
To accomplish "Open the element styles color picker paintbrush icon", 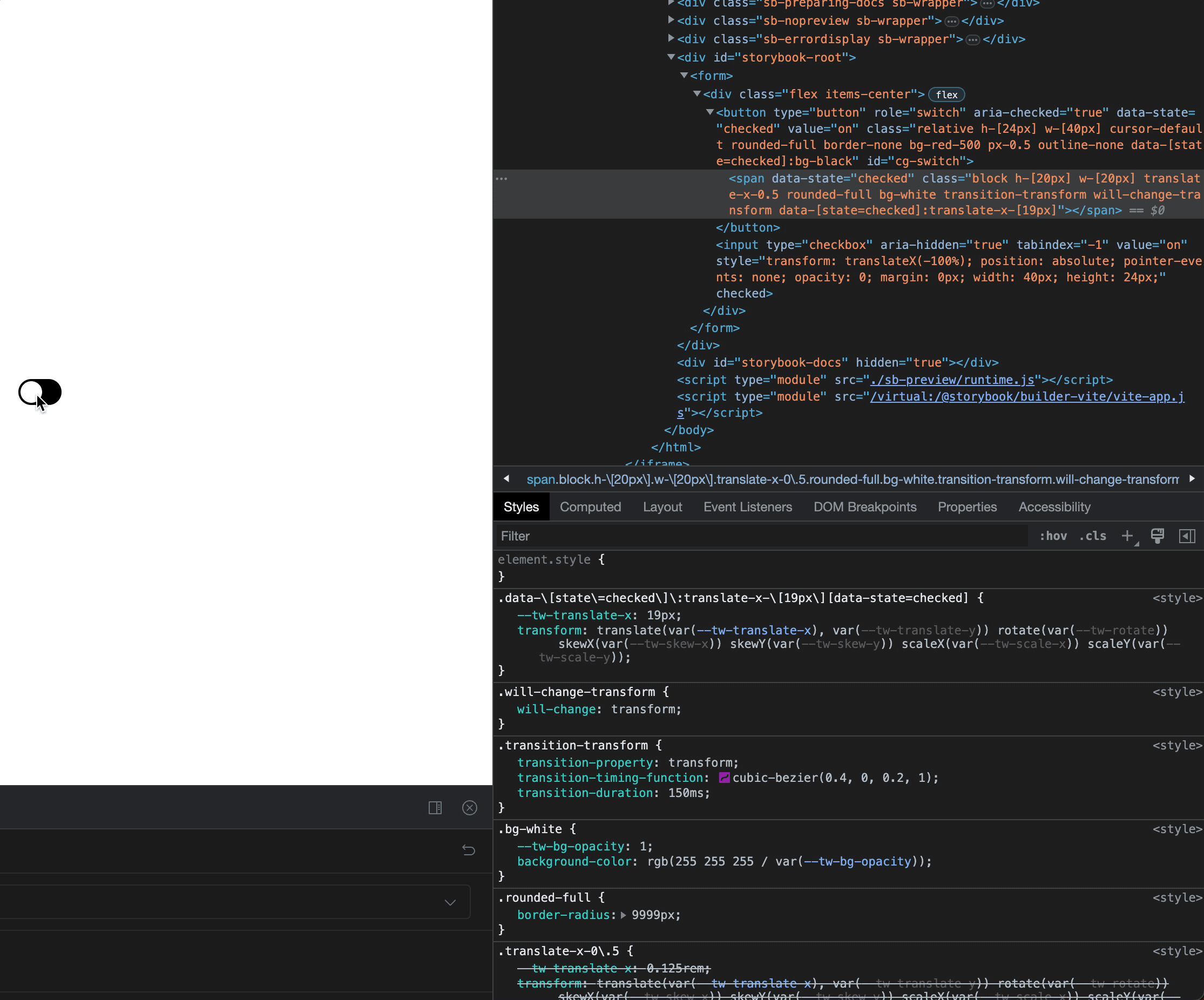I will point(1157,536).
